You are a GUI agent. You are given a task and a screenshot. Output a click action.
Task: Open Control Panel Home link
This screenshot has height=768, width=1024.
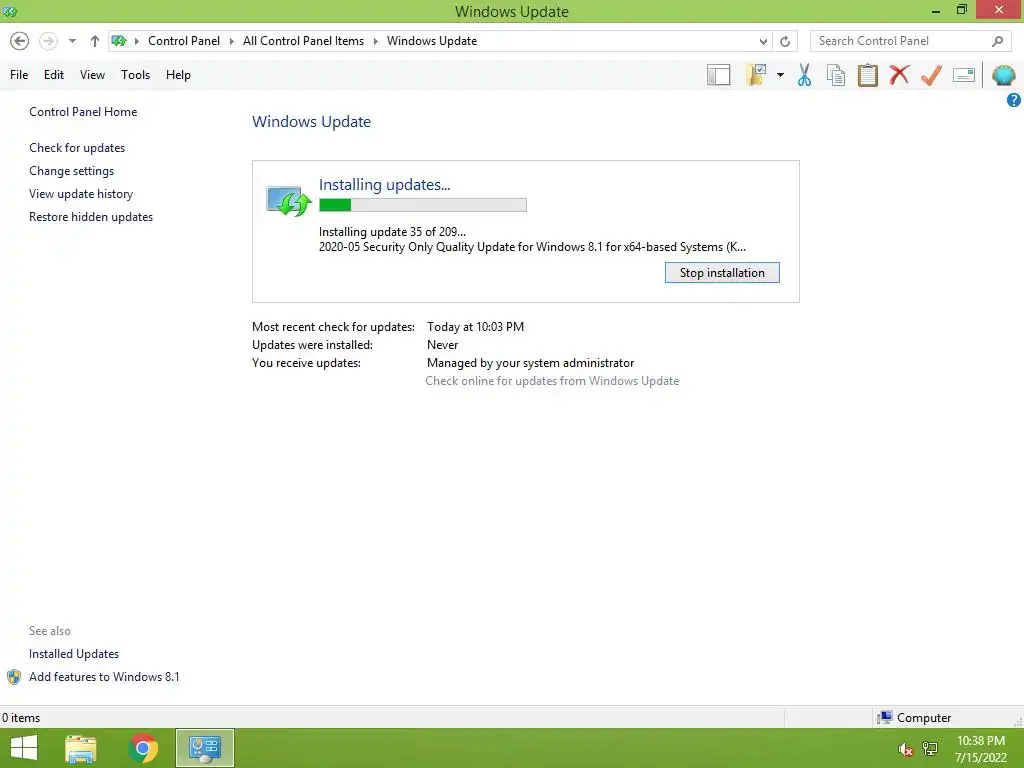tap(83, 112)
